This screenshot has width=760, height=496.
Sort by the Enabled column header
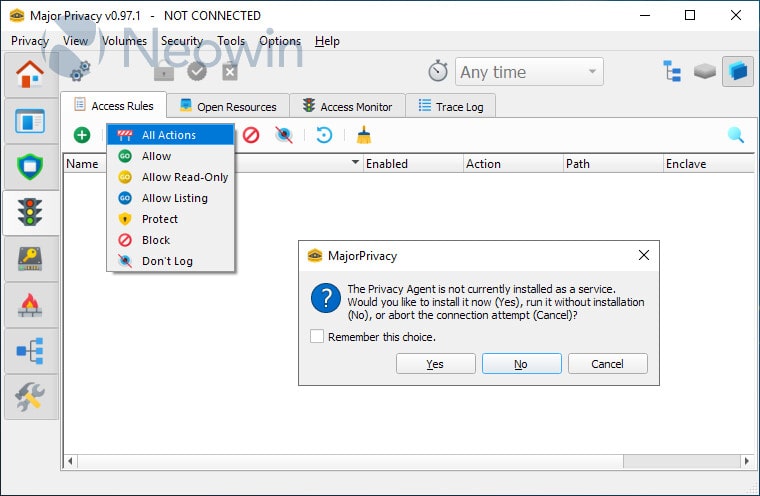(413, 164)
